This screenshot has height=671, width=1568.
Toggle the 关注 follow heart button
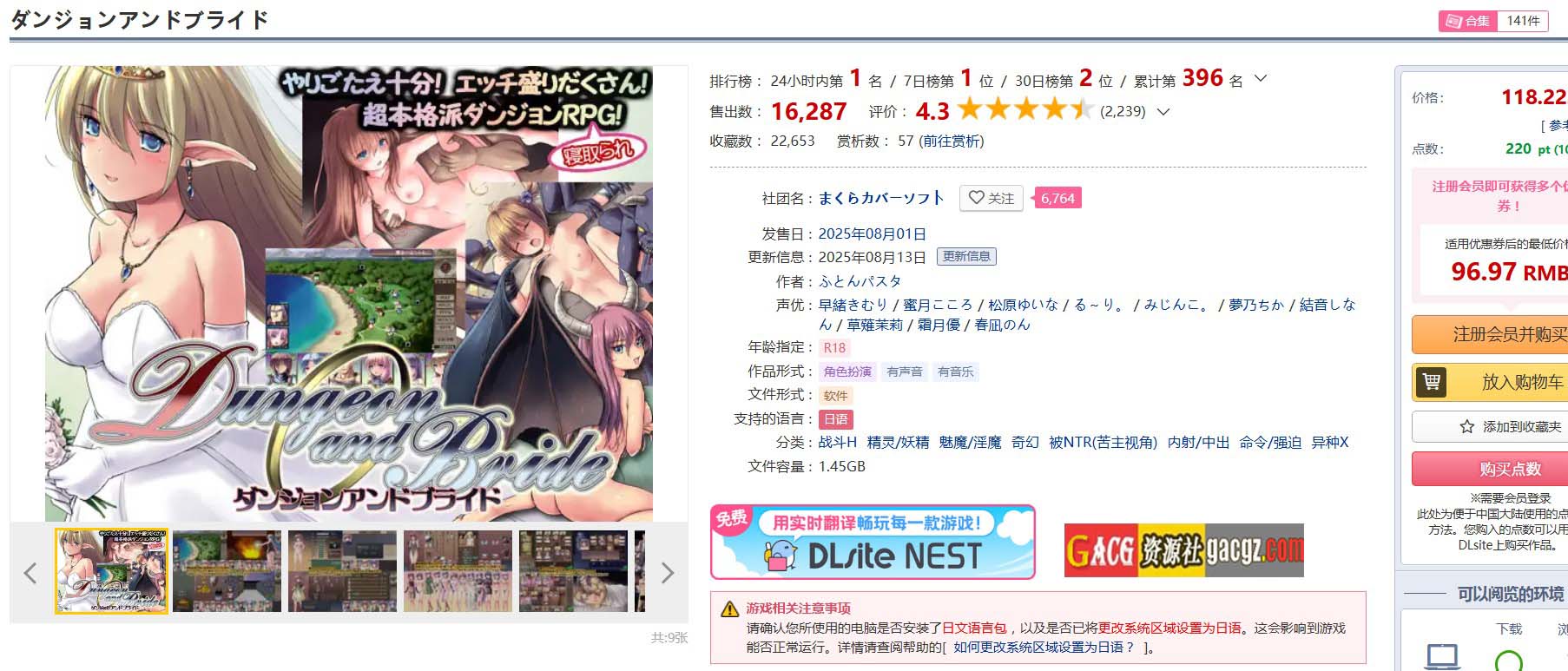coord(991,198)
